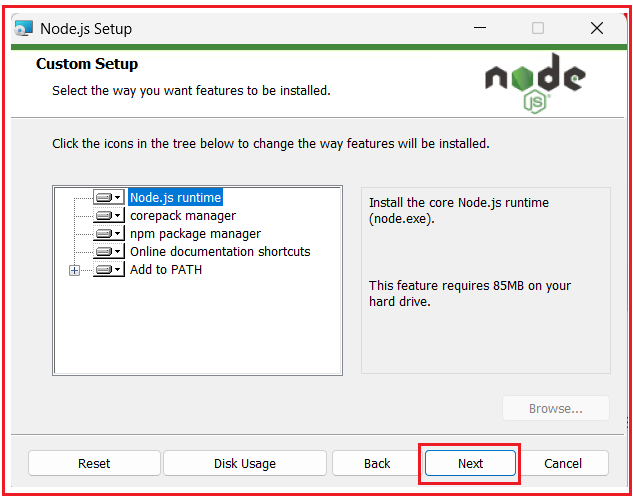The height and width of the screenshot is (500, 633).
Task: Select the corepack manager tree item
Action: click(182, 215)
